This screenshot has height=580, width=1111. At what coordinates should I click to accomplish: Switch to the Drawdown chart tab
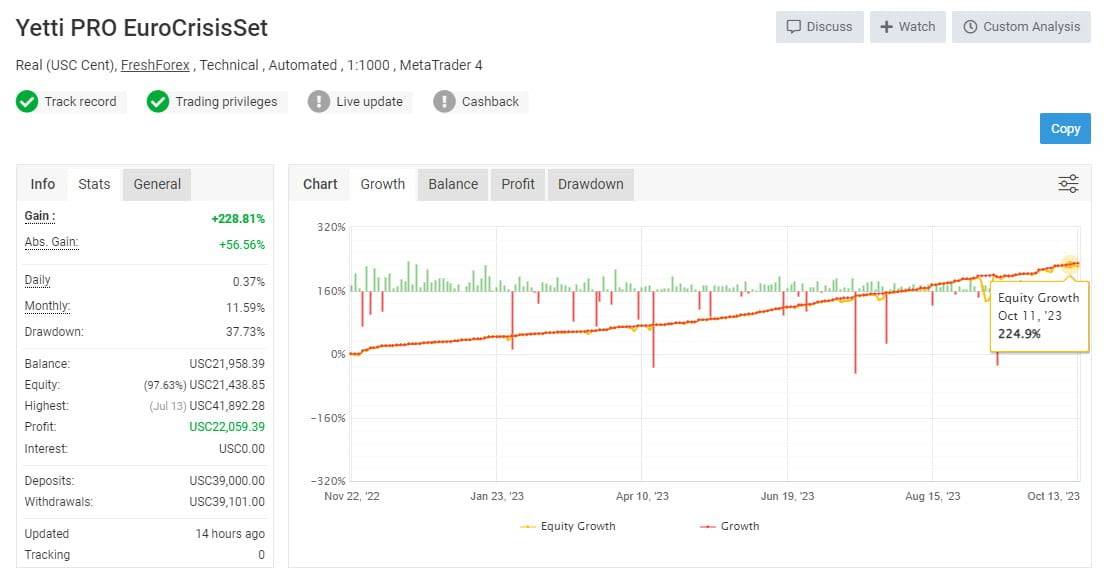[x=590, y=184]
